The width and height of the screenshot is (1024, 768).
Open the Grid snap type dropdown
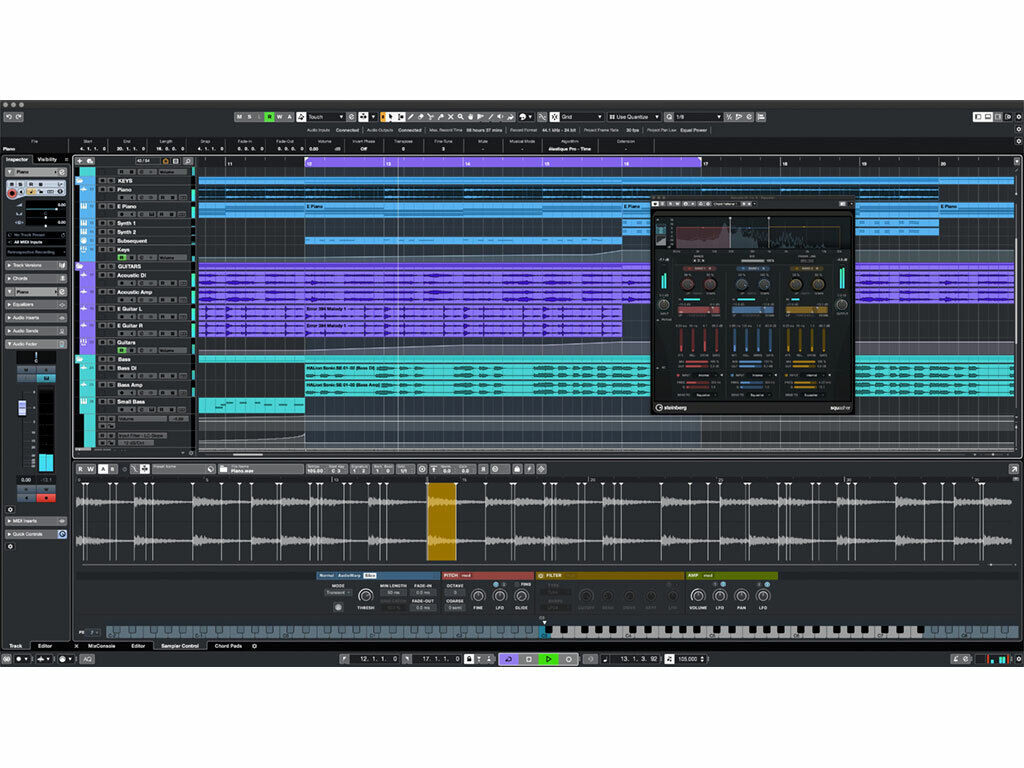(580, 117)
